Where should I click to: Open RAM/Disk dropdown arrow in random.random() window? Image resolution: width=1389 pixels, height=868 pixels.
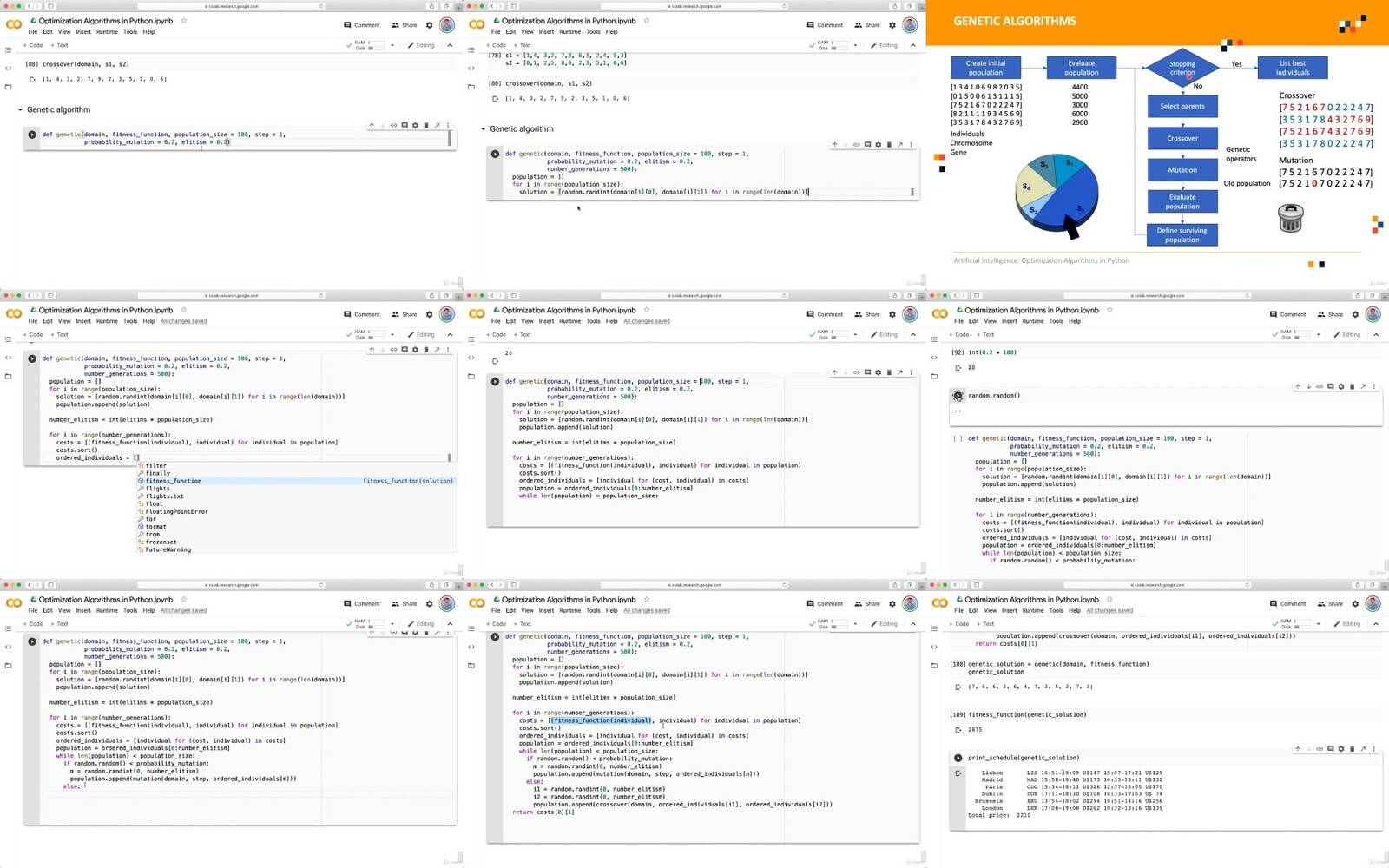[1318, 334]
